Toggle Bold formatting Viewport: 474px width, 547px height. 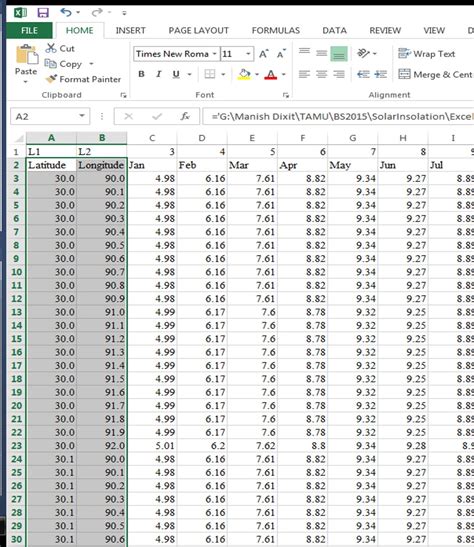pyautogui.click(x=141, y=74)
